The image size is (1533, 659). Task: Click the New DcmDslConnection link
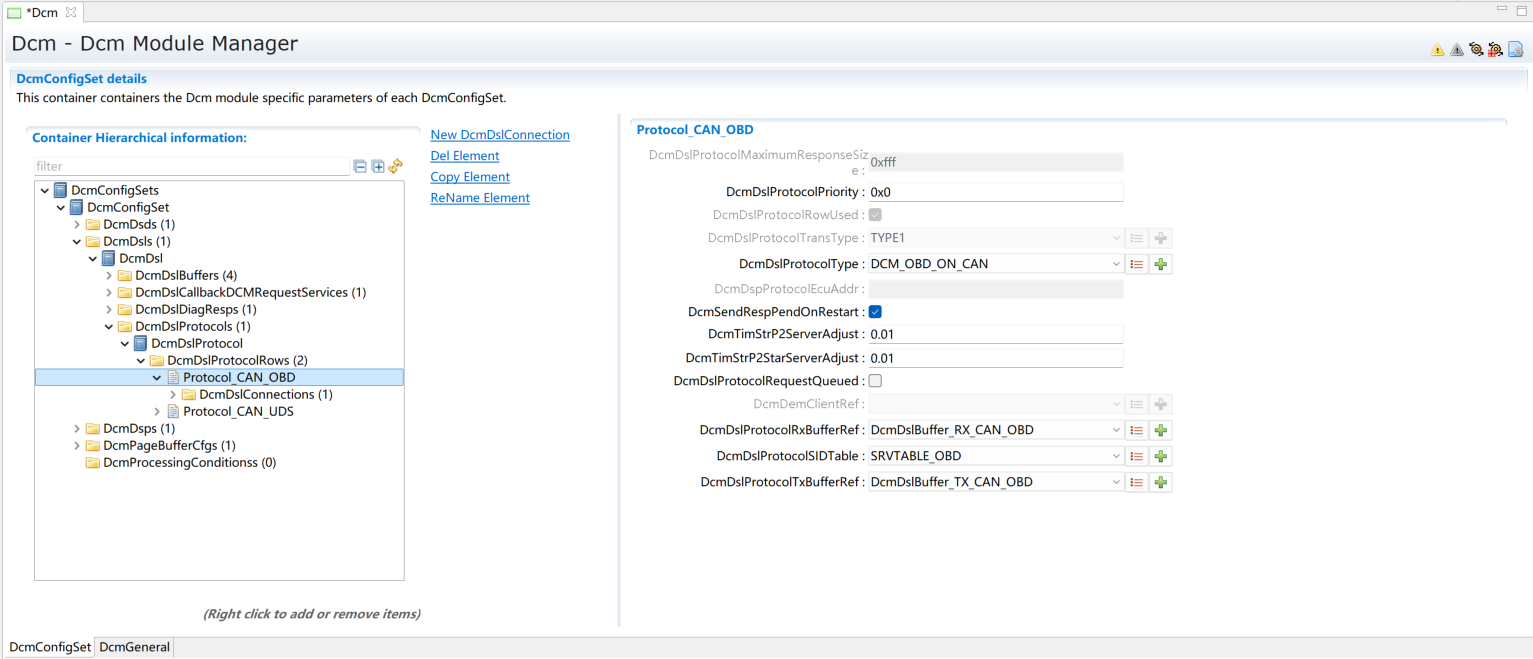pyautogui.click(x=500, y=135)
